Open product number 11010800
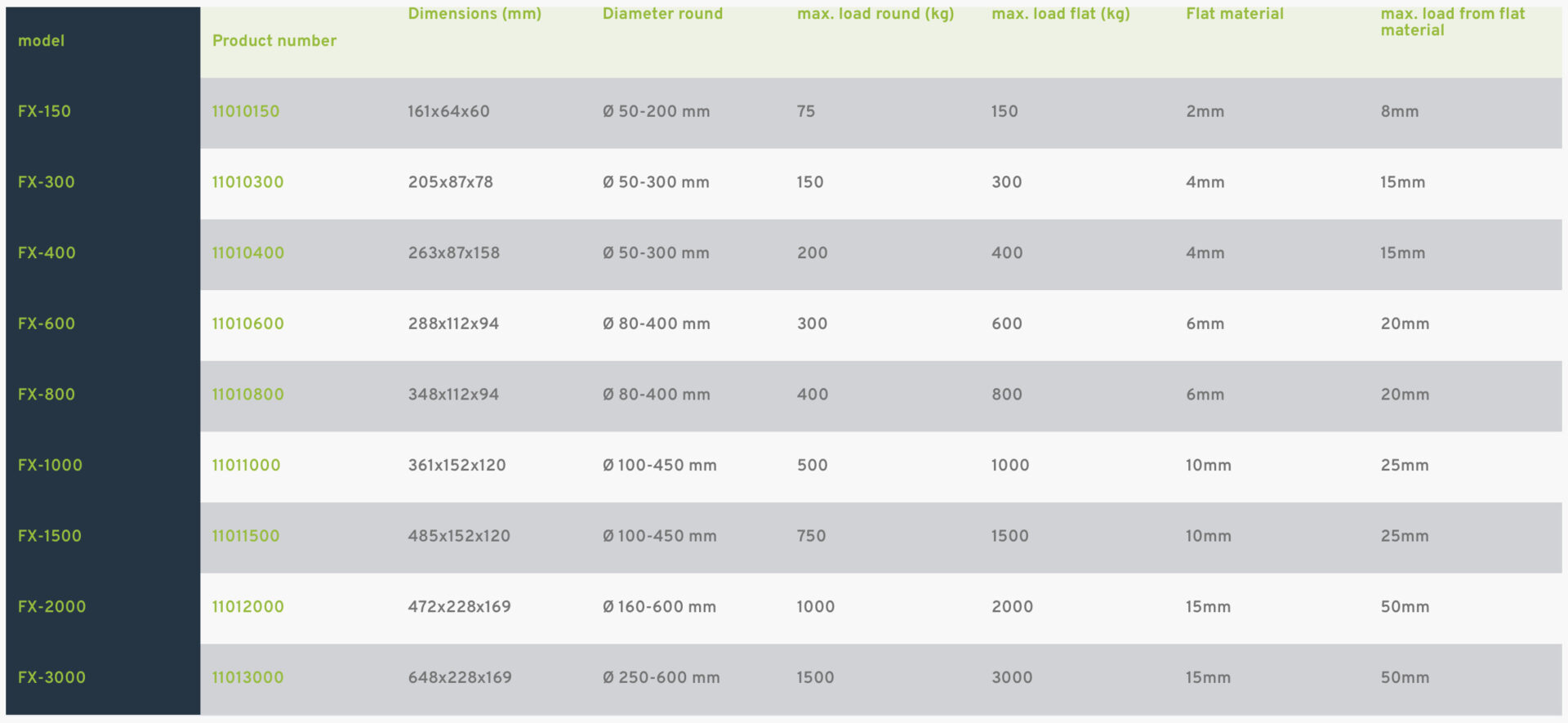Viewport: 1568px width, 723px height. point(247,395)
